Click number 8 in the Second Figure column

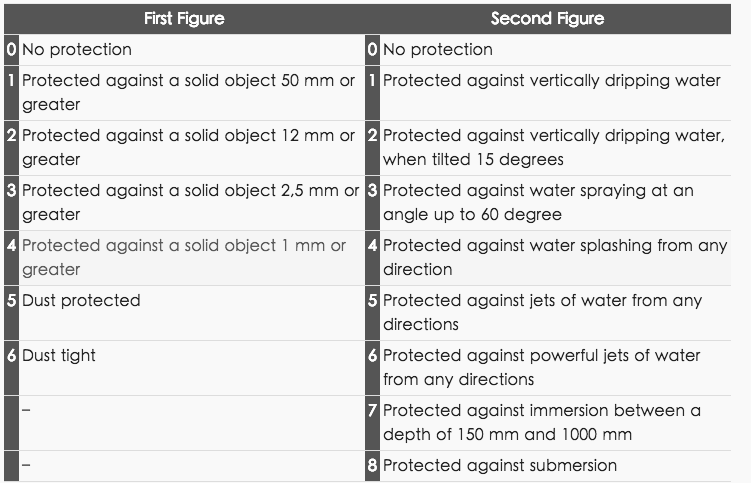click(372, 465)
